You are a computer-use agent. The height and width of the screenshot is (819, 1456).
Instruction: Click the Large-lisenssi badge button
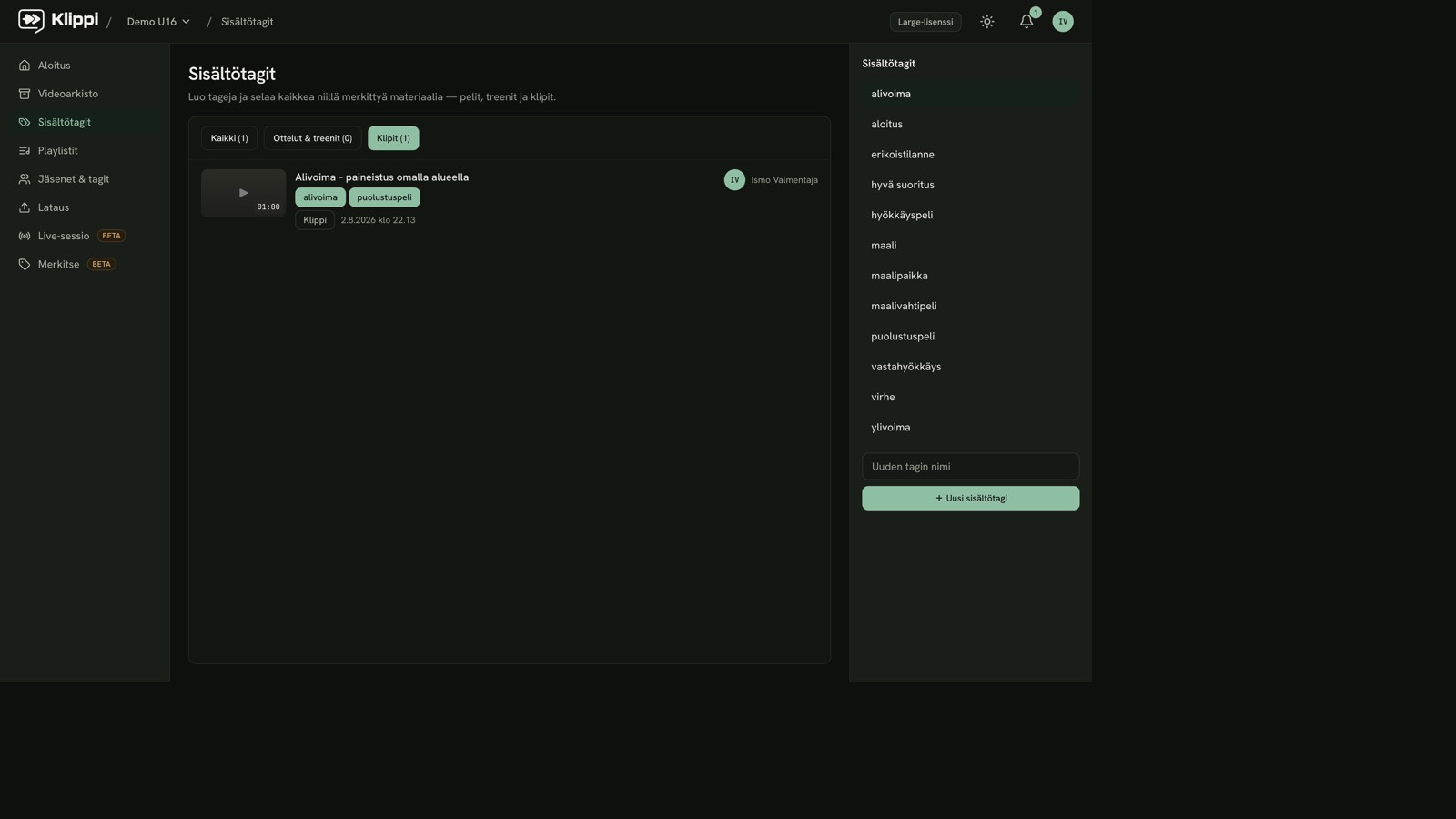click(x=925, y=22)
